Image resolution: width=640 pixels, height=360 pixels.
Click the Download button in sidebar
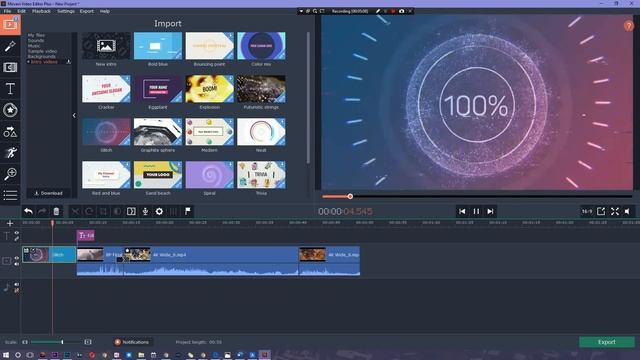point(49,193)
